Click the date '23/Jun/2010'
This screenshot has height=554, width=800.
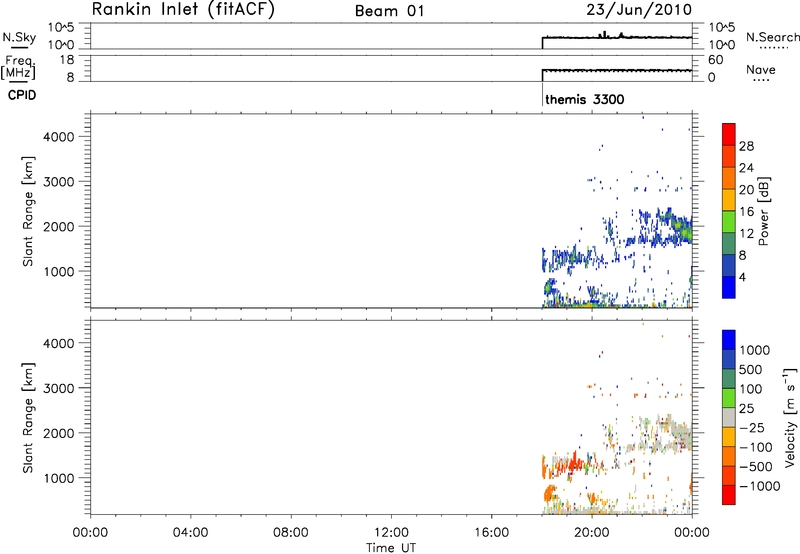[639, 10]
